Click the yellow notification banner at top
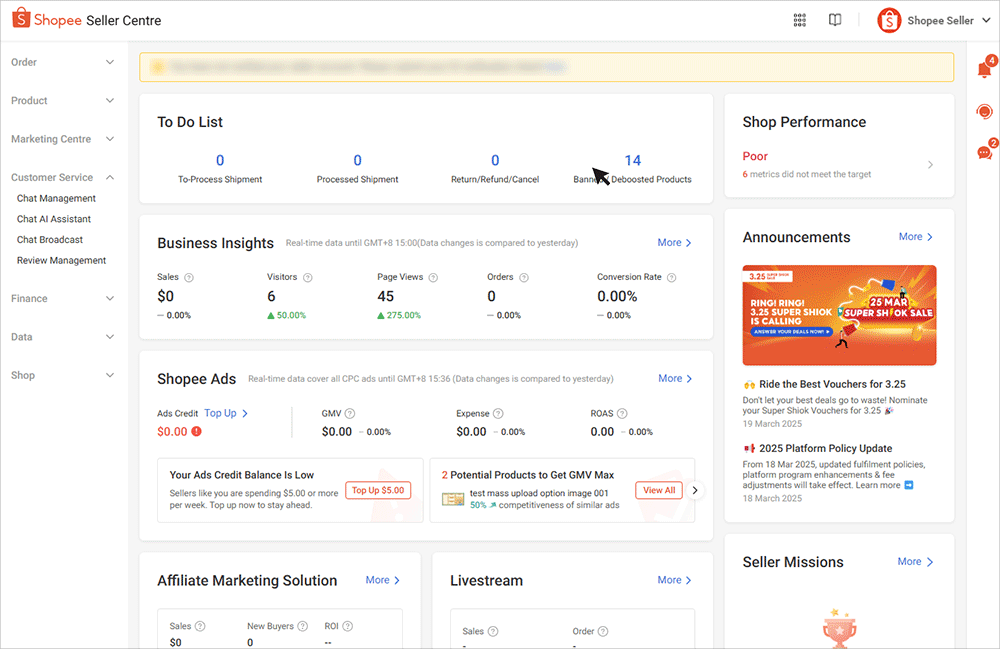 point(547,67)
